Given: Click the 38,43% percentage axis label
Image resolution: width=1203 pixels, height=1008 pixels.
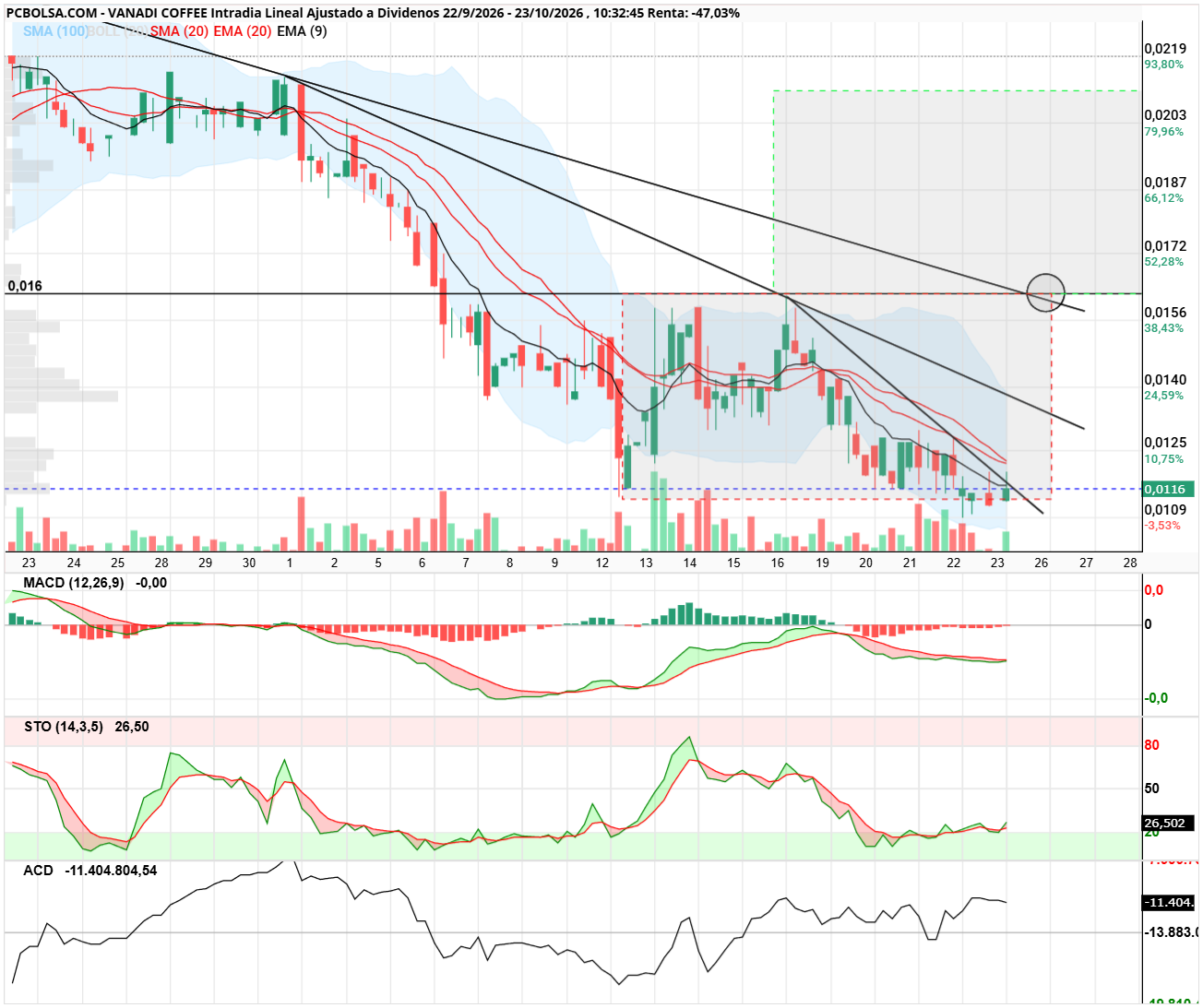Looking at the screenshot, I should point(1164,328).
